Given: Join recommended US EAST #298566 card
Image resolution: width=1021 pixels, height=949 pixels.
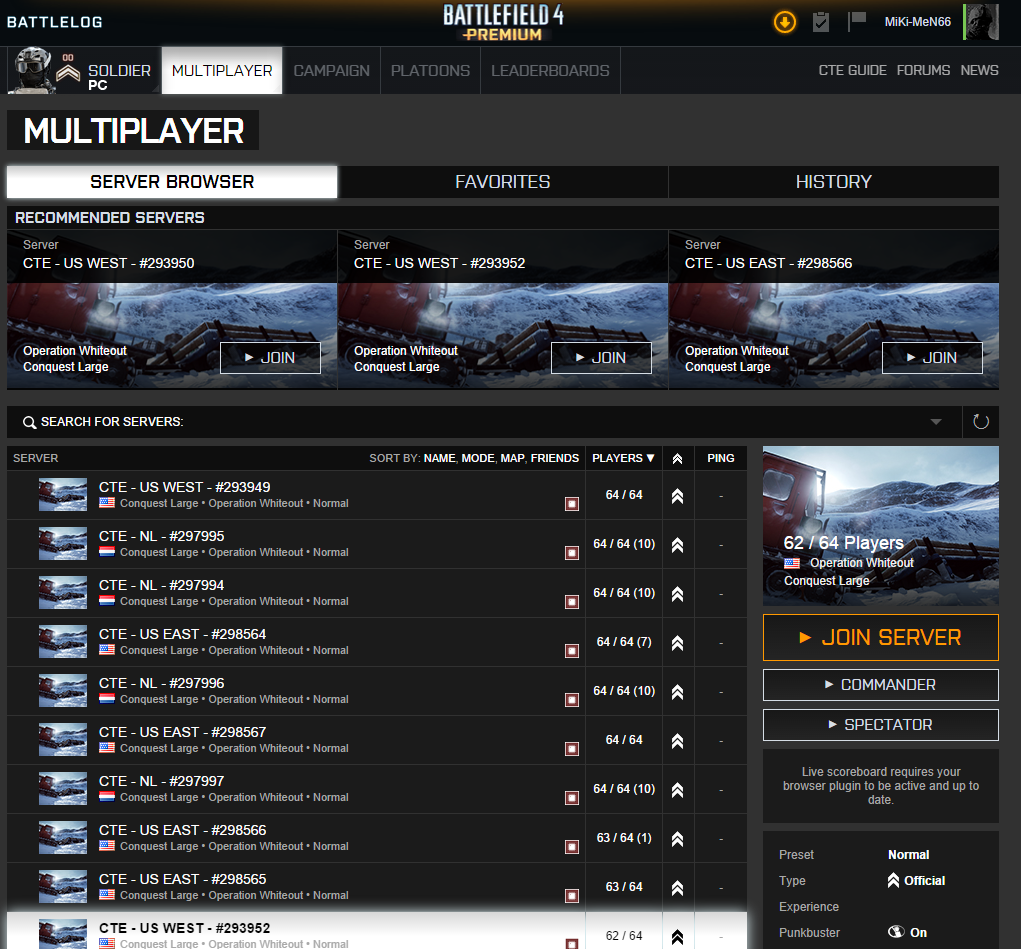Looking at the screenshot, I should pyautogui.click(x=932, y=358).
